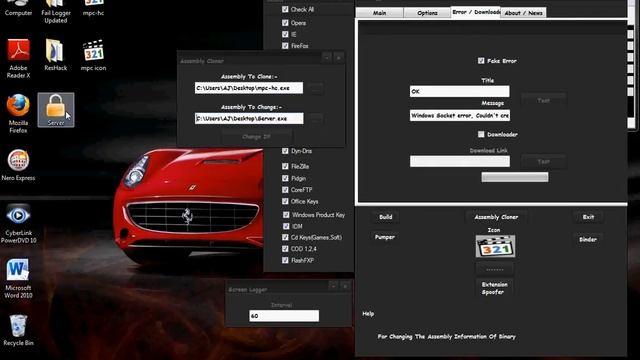
Task: Click the 321 media player icon preview
Action: pyautogui.click(x=495, y=246)
